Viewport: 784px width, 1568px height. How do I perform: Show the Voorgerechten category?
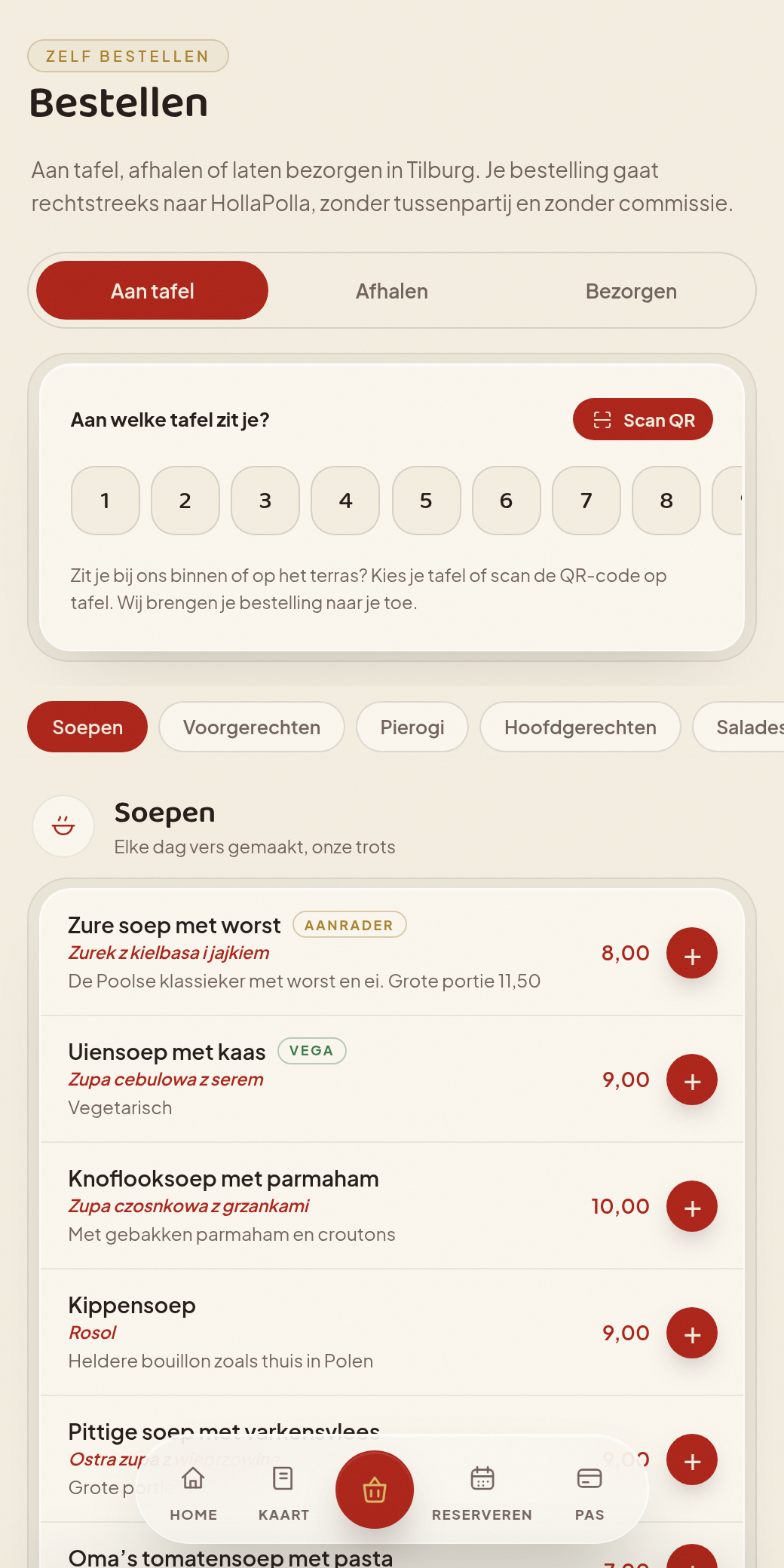point(252,727)
